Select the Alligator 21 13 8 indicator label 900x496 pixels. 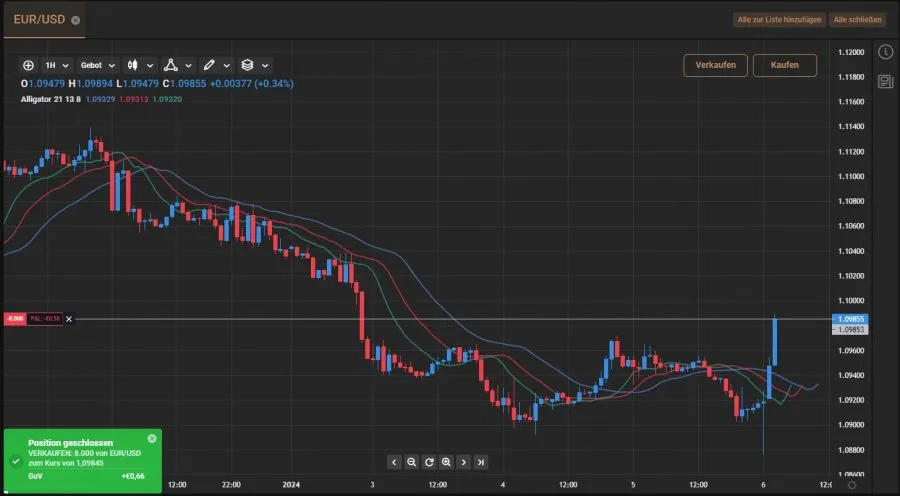coord(51,99)
